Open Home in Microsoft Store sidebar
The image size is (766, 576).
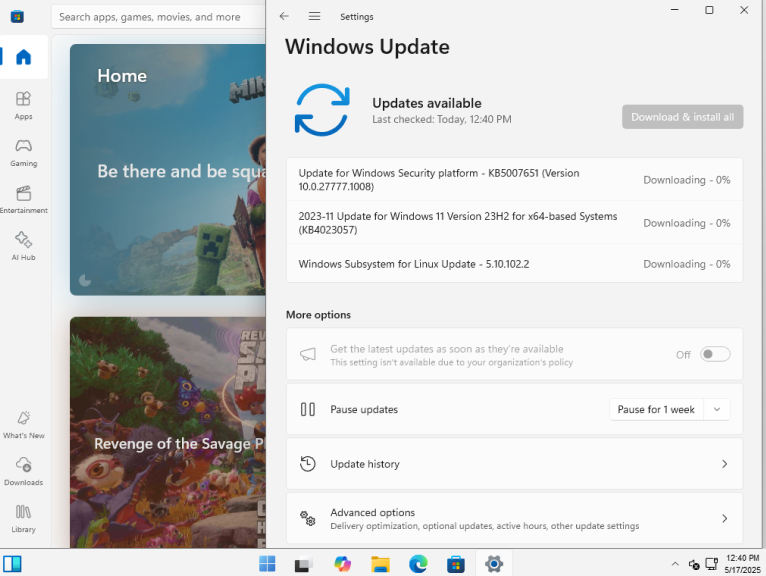[23, 57]
